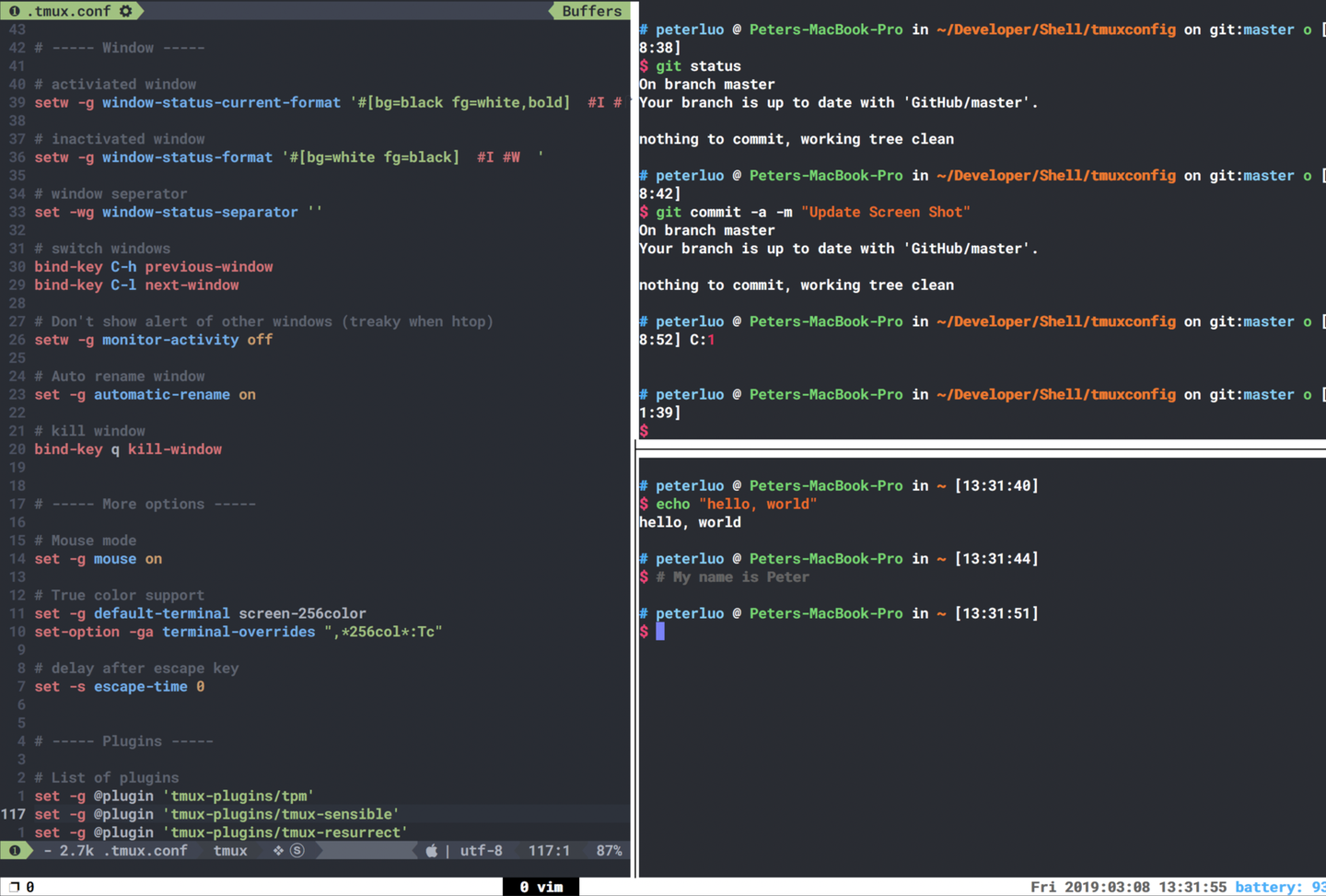Viewport: 1326px width, 896px height.
Task: Click the '# True color support' comment
Action: coord(120,596)
